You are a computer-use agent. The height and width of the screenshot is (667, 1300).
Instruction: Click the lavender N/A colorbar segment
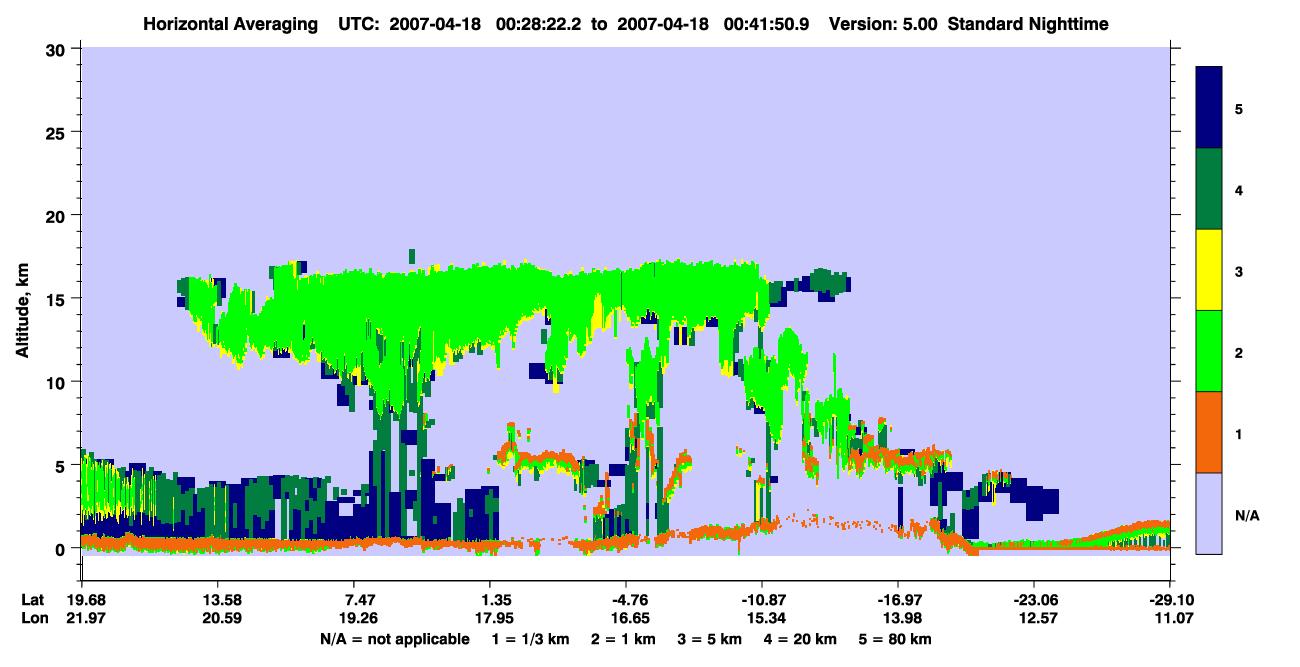(1209, 513)
